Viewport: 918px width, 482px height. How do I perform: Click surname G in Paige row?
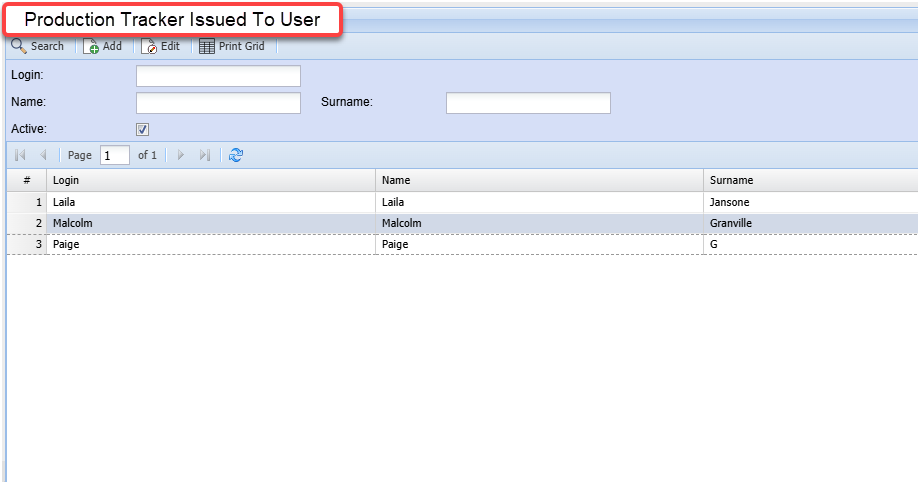[x=811, y=244]
